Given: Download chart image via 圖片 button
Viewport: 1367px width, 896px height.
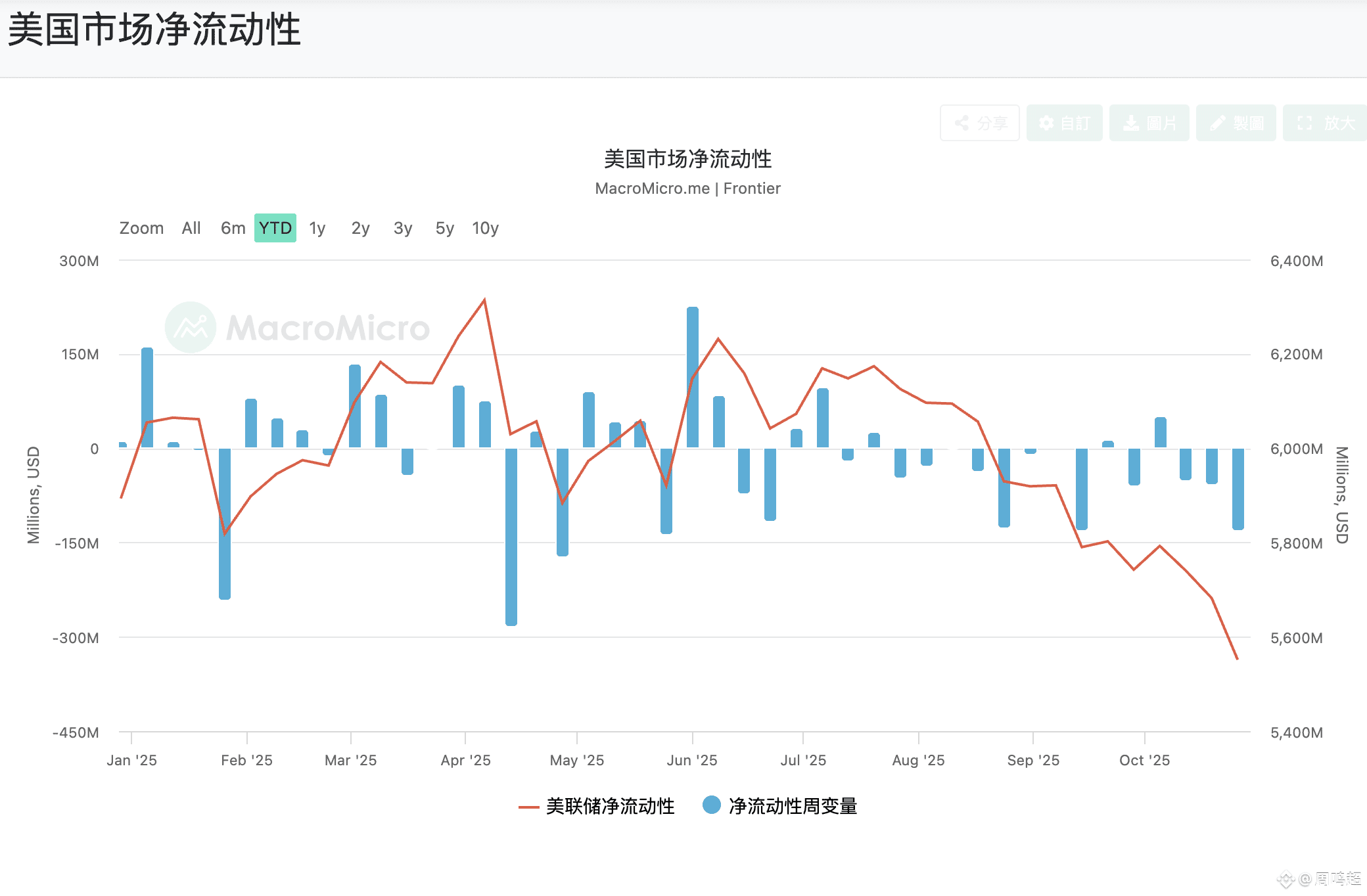Looking at the screenshot, I should pyautogui.click(x=1149, y=123).
